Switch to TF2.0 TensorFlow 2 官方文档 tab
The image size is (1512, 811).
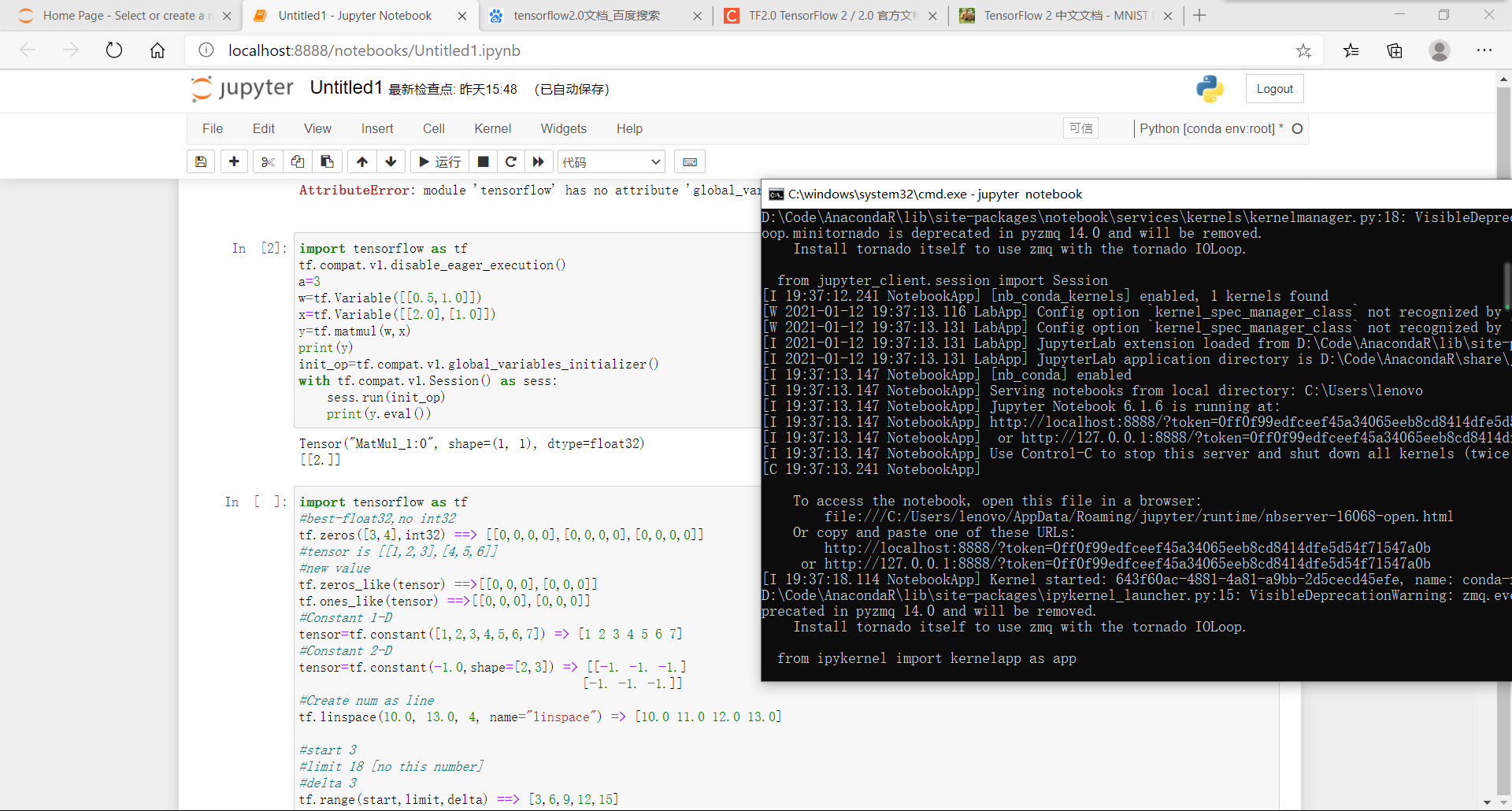[x=831, y=16]
